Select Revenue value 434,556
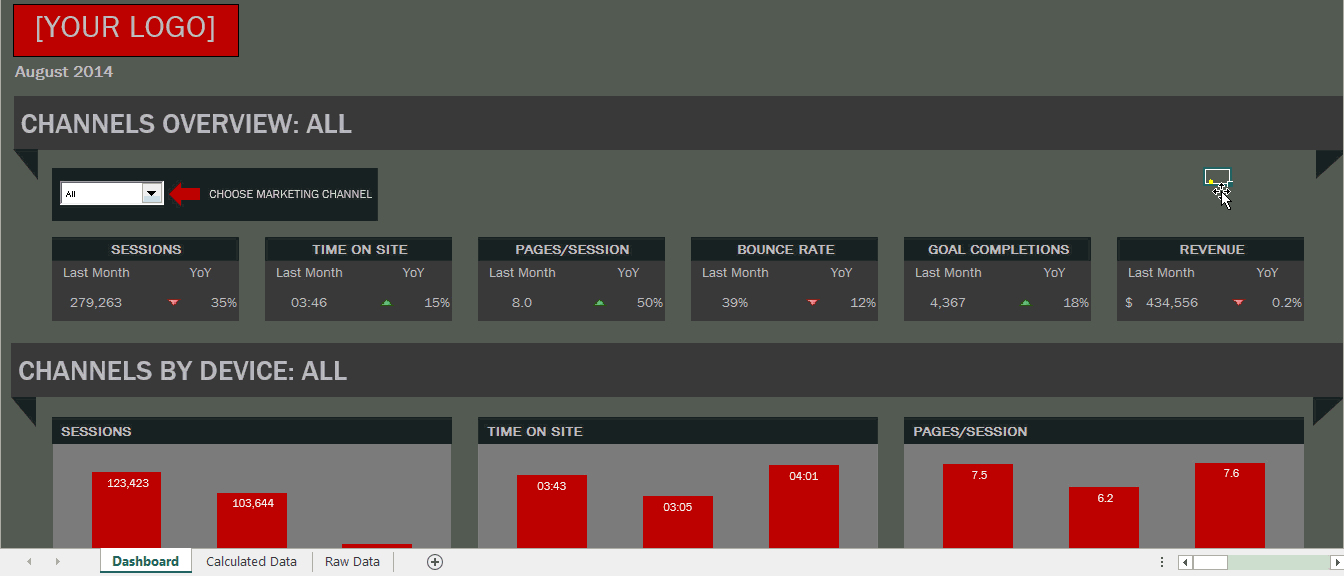 pos(1172,302)
